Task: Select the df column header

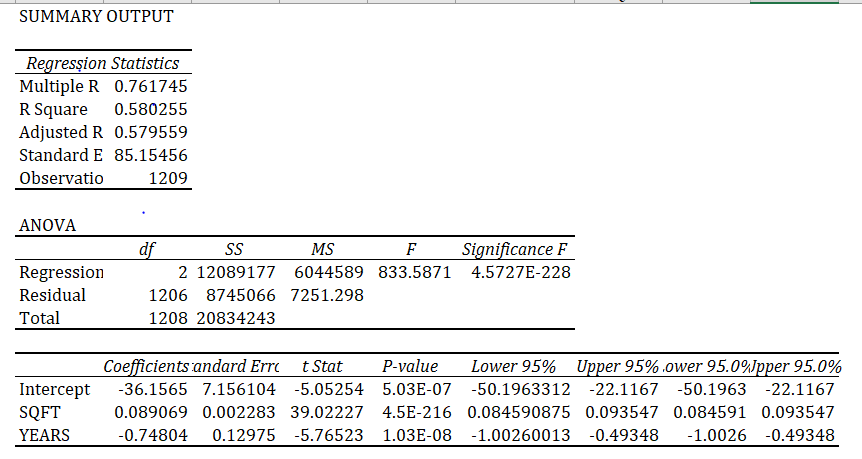Action: [x=146, y=250]
